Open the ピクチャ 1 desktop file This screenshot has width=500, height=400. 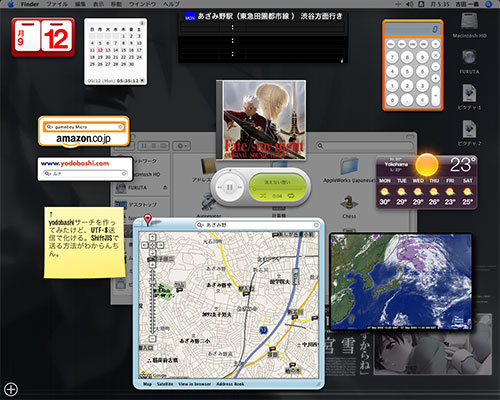click(x=469, y=97)
